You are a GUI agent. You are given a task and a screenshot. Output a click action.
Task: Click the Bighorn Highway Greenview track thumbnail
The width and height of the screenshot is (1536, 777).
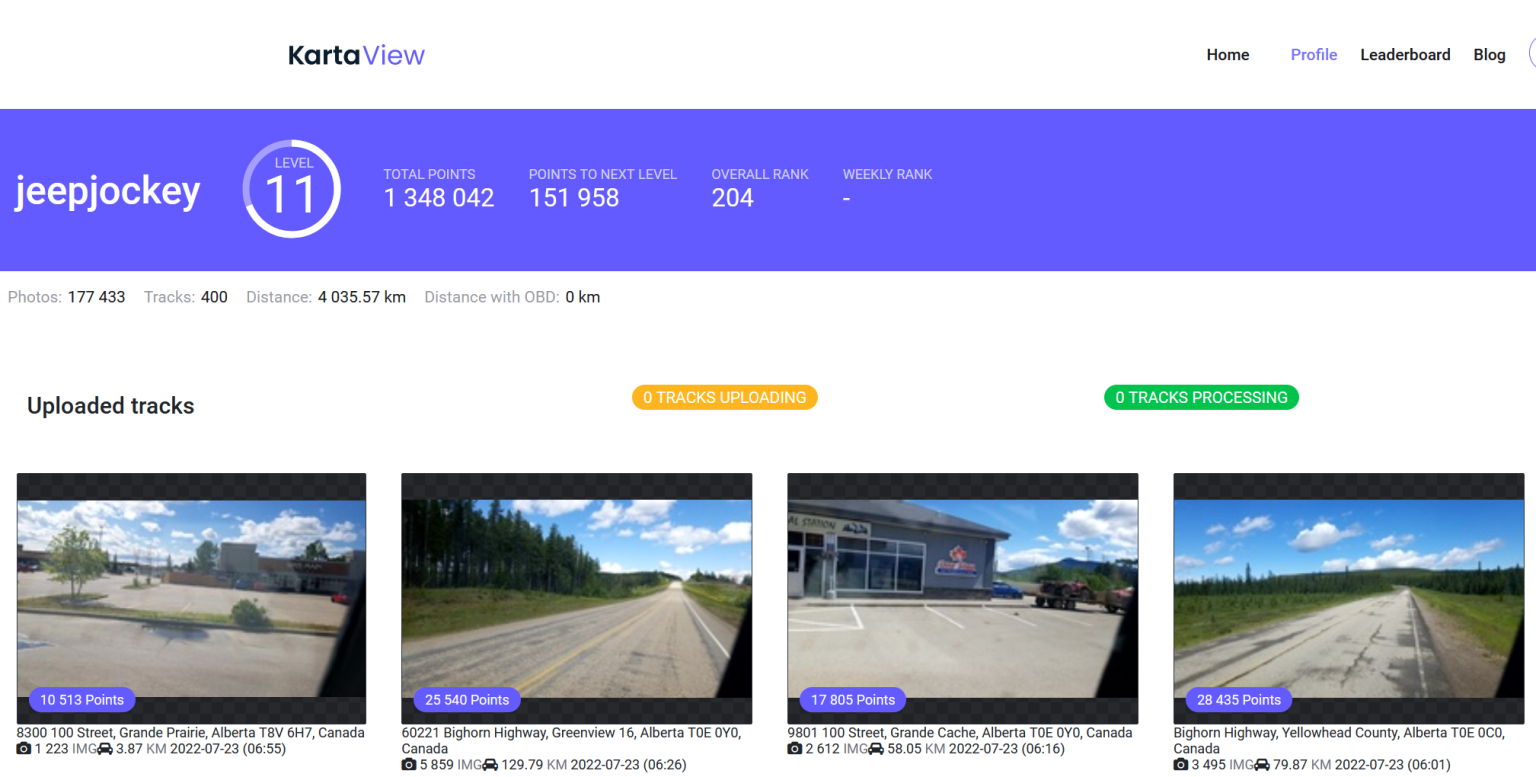[x=577, y=597]
